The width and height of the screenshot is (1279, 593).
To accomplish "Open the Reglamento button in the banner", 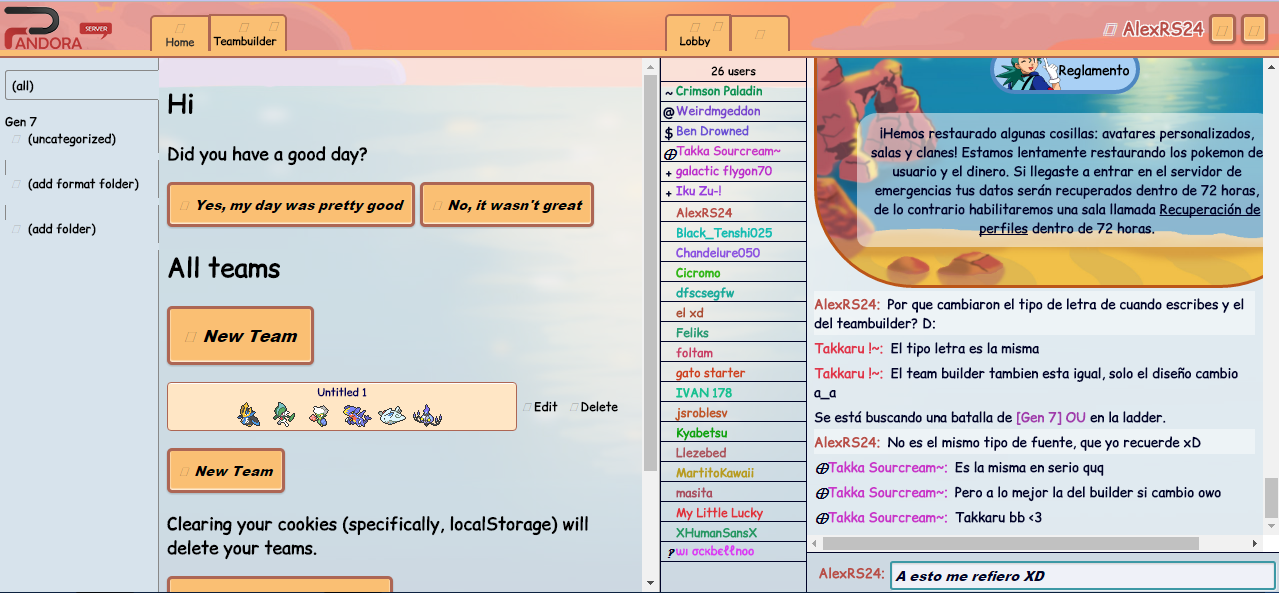I will coord(1066,71).
